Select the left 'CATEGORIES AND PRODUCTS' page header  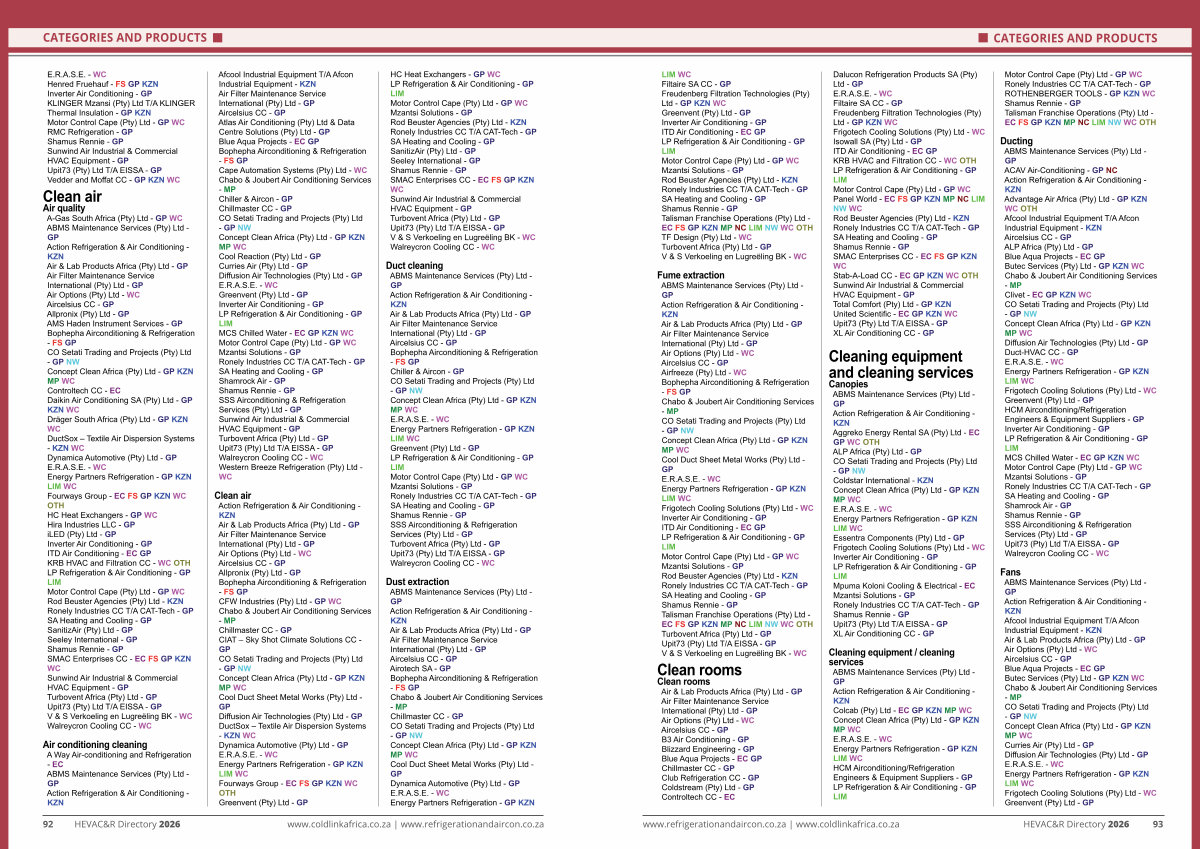[x=124, y=38]
